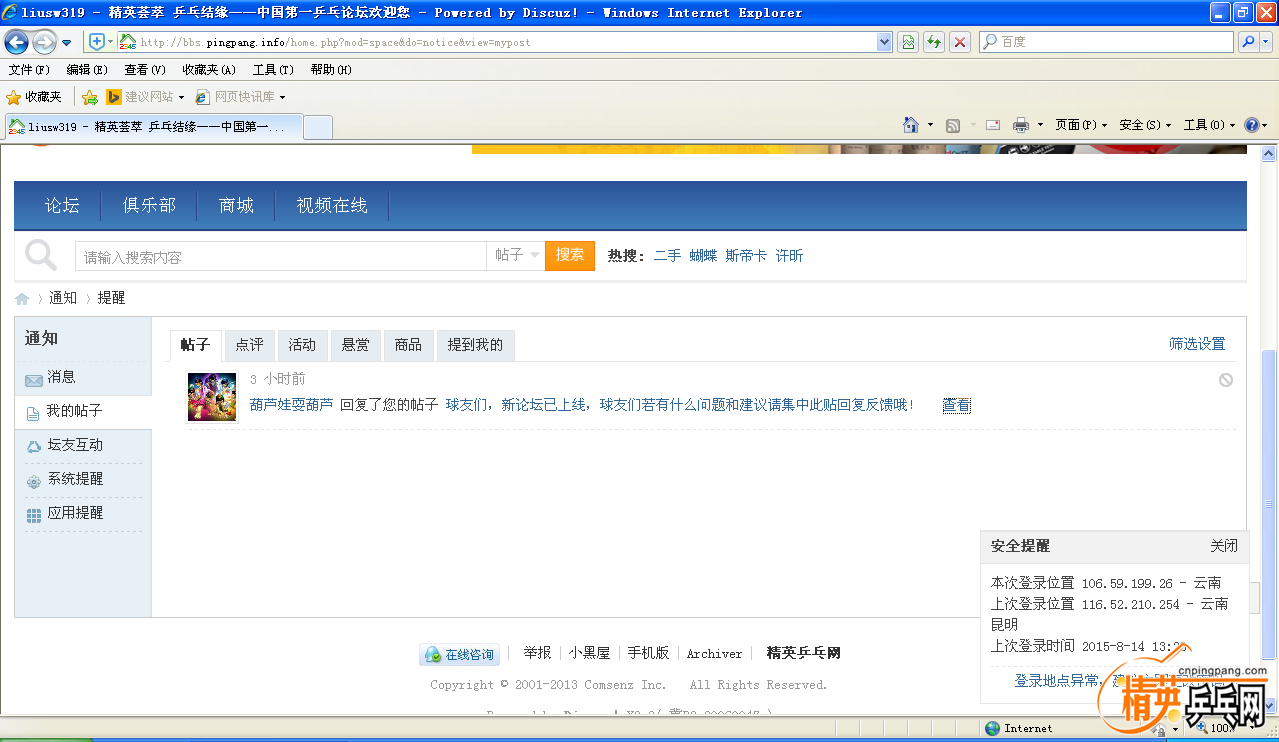Open the browser home page icon

pos(912,124)
